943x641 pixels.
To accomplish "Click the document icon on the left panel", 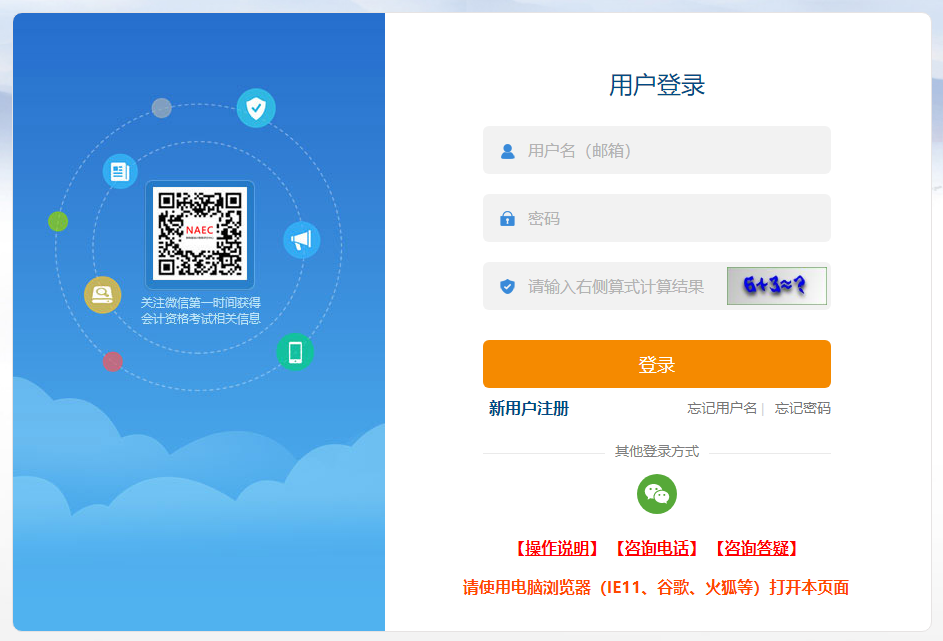I will coord(120,172).
